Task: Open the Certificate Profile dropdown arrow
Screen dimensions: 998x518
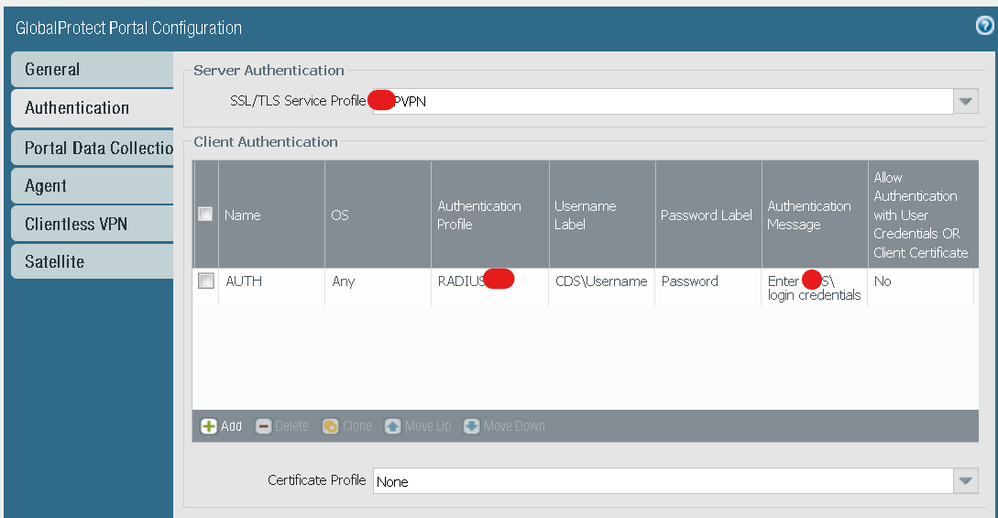Action: tap(965, 481)
